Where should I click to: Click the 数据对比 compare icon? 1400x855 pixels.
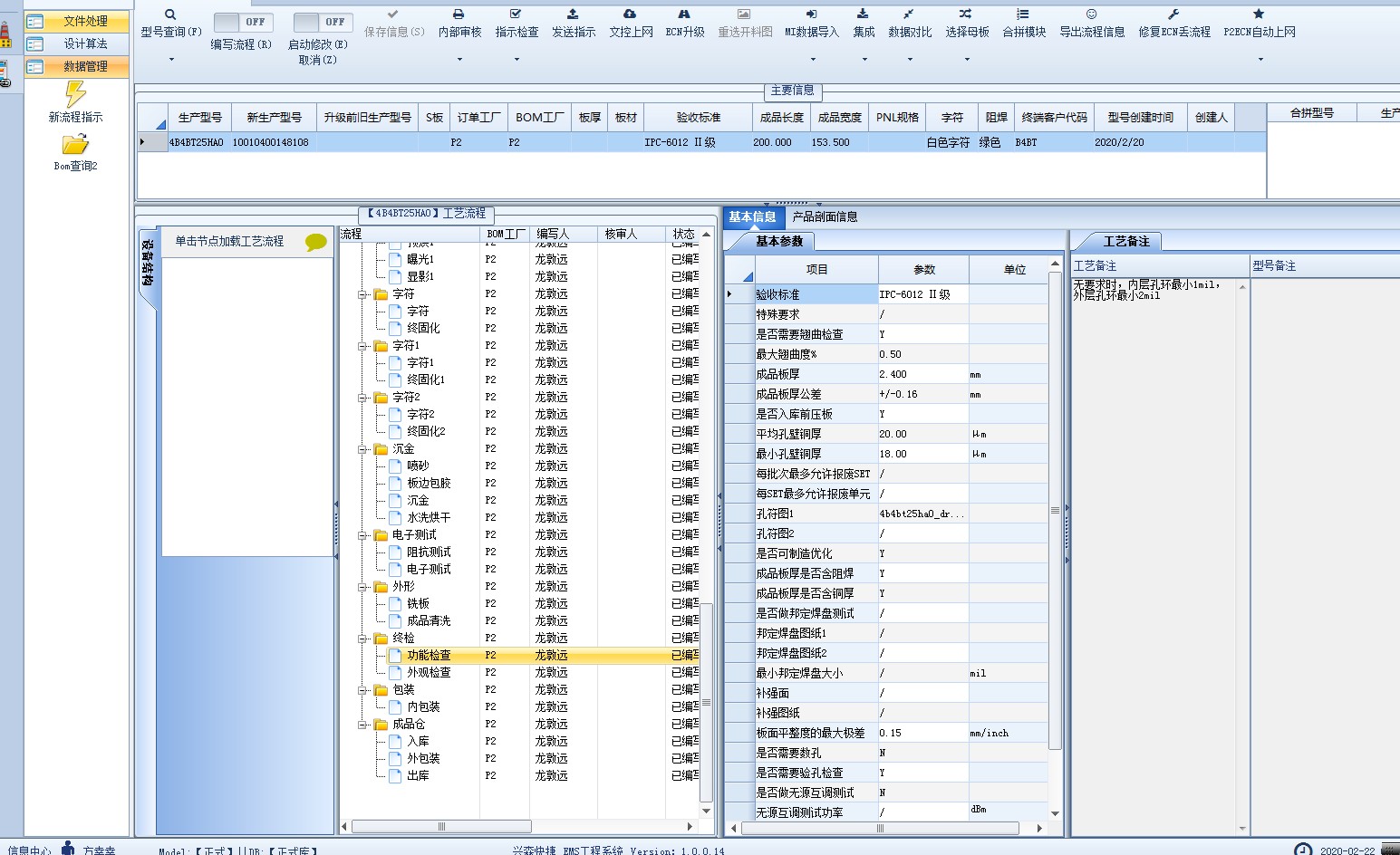pyautogui.click(x=909, y=14)
